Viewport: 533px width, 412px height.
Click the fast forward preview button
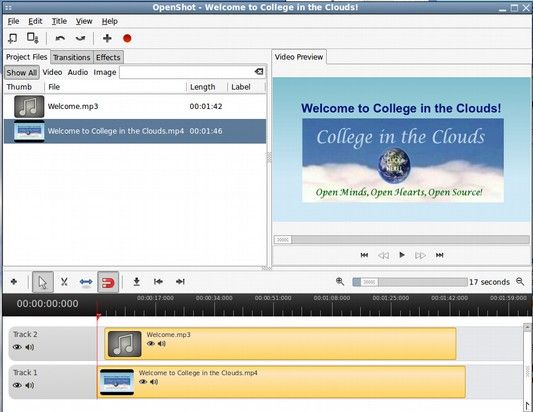click(420, 255)
